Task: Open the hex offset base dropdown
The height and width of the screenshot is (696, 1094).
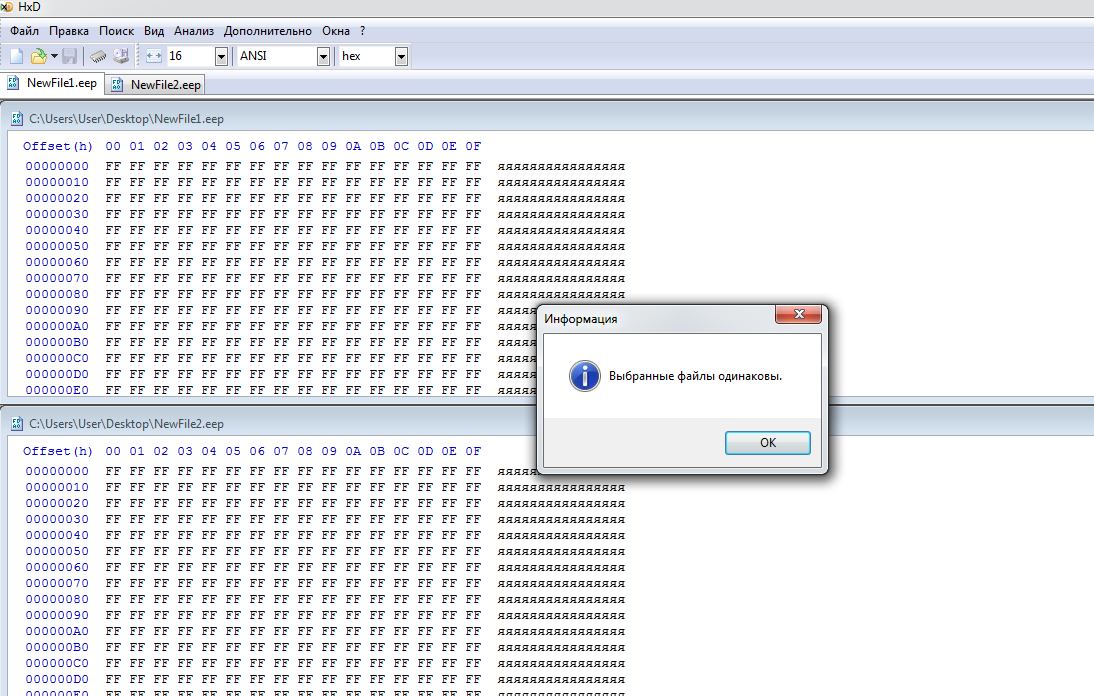Action: 401,56
